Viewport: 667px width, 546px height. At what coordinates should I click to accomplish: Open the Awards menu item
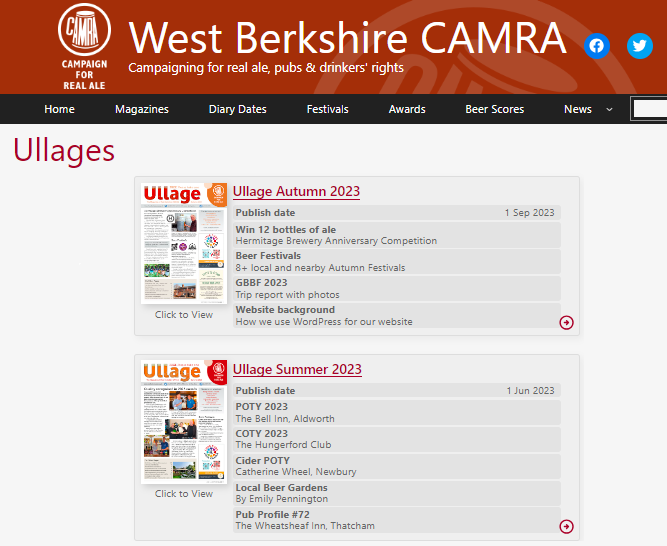tap(407, 109)
